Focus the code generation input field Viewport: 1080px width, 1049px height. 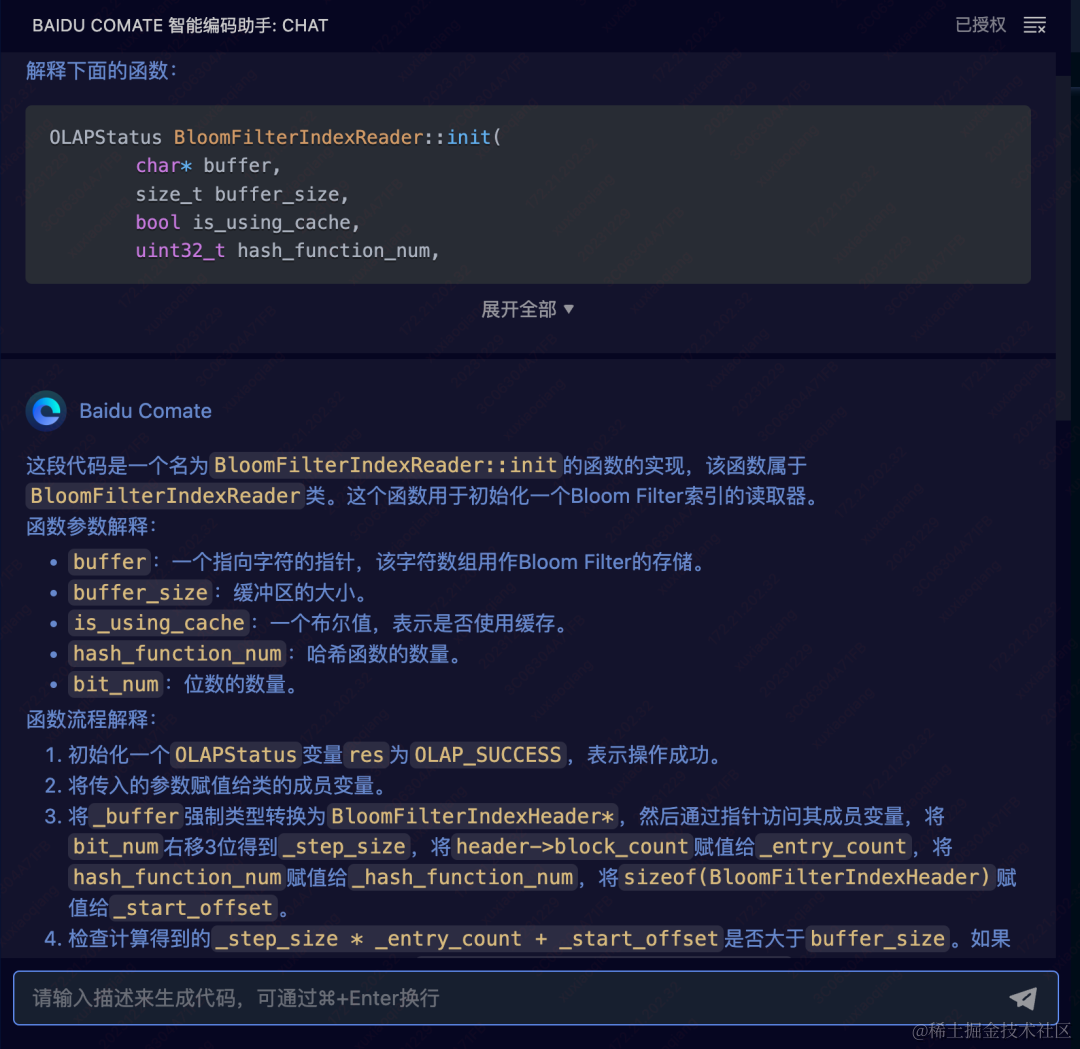pos(400,998)
